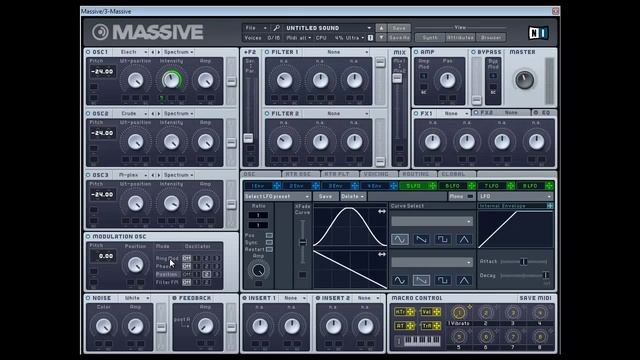The width and height of the screenshot is (640, 360).
Task: Open OSC1 Spectrum mode dropdown
Action: [x=178, y=52]
